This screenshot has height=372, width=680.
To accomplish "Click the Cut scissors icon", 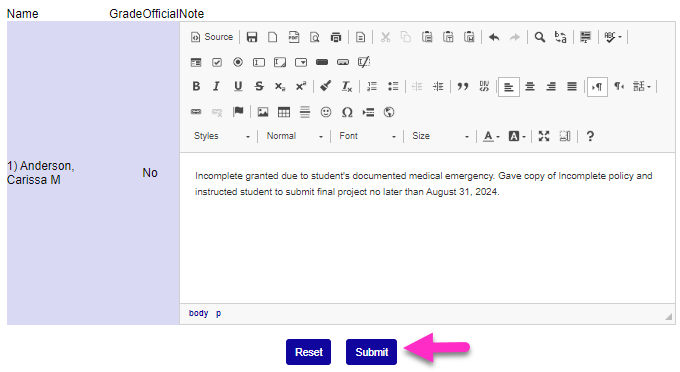I will point(385,37).
